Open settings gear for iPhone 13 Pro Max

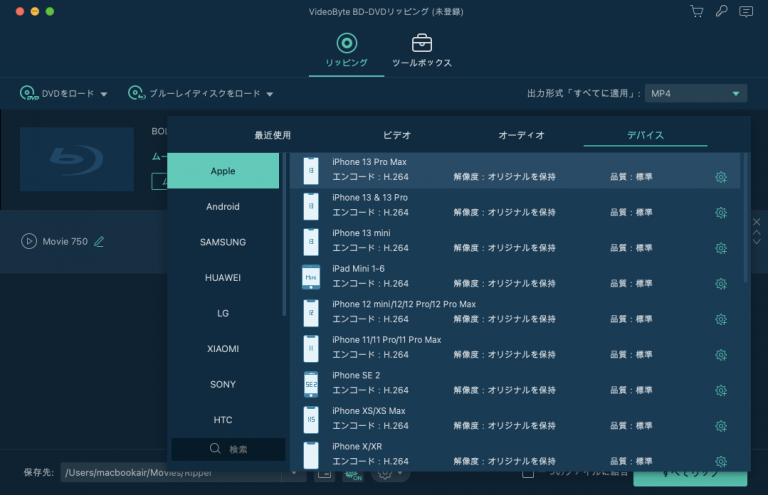pyautogui.click(x=720, y=178)
